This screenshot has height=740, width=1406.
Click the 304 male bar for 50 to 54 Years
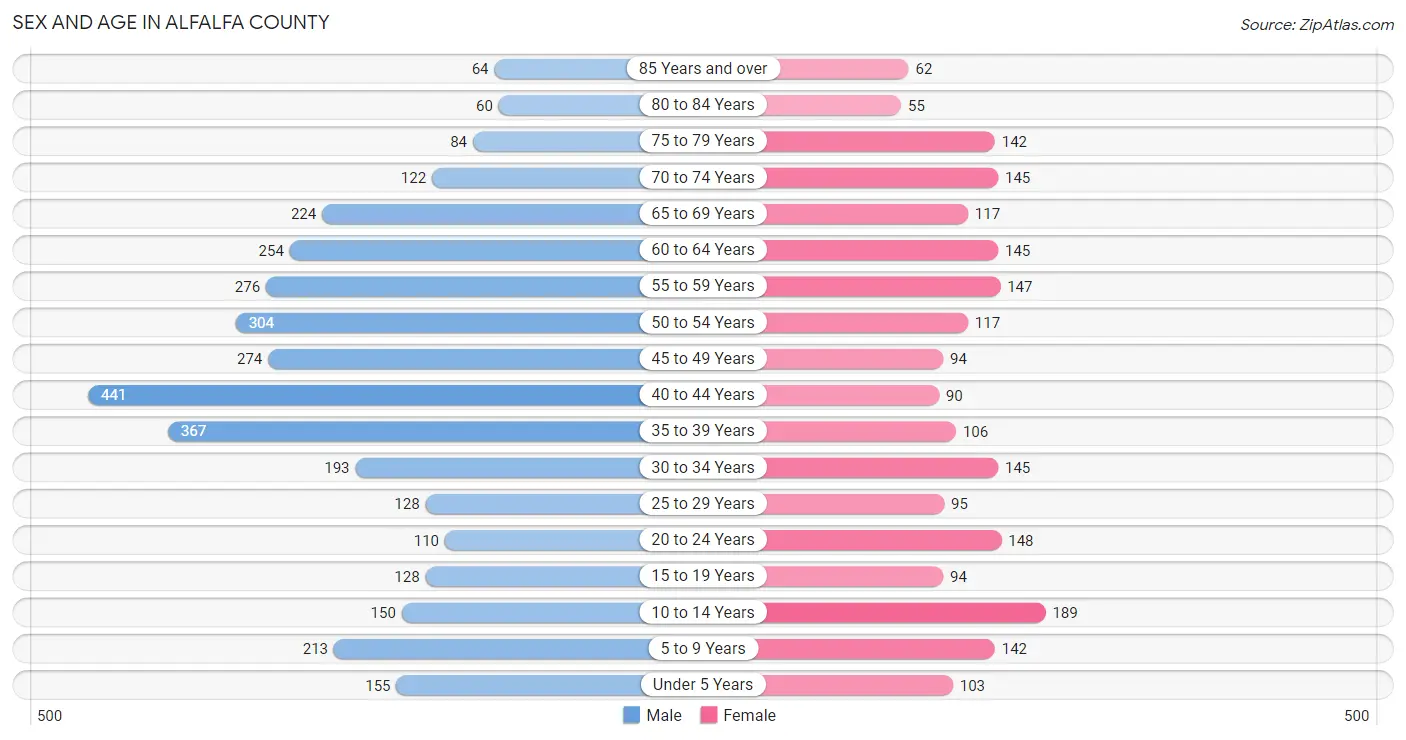(x=438, y=322)
